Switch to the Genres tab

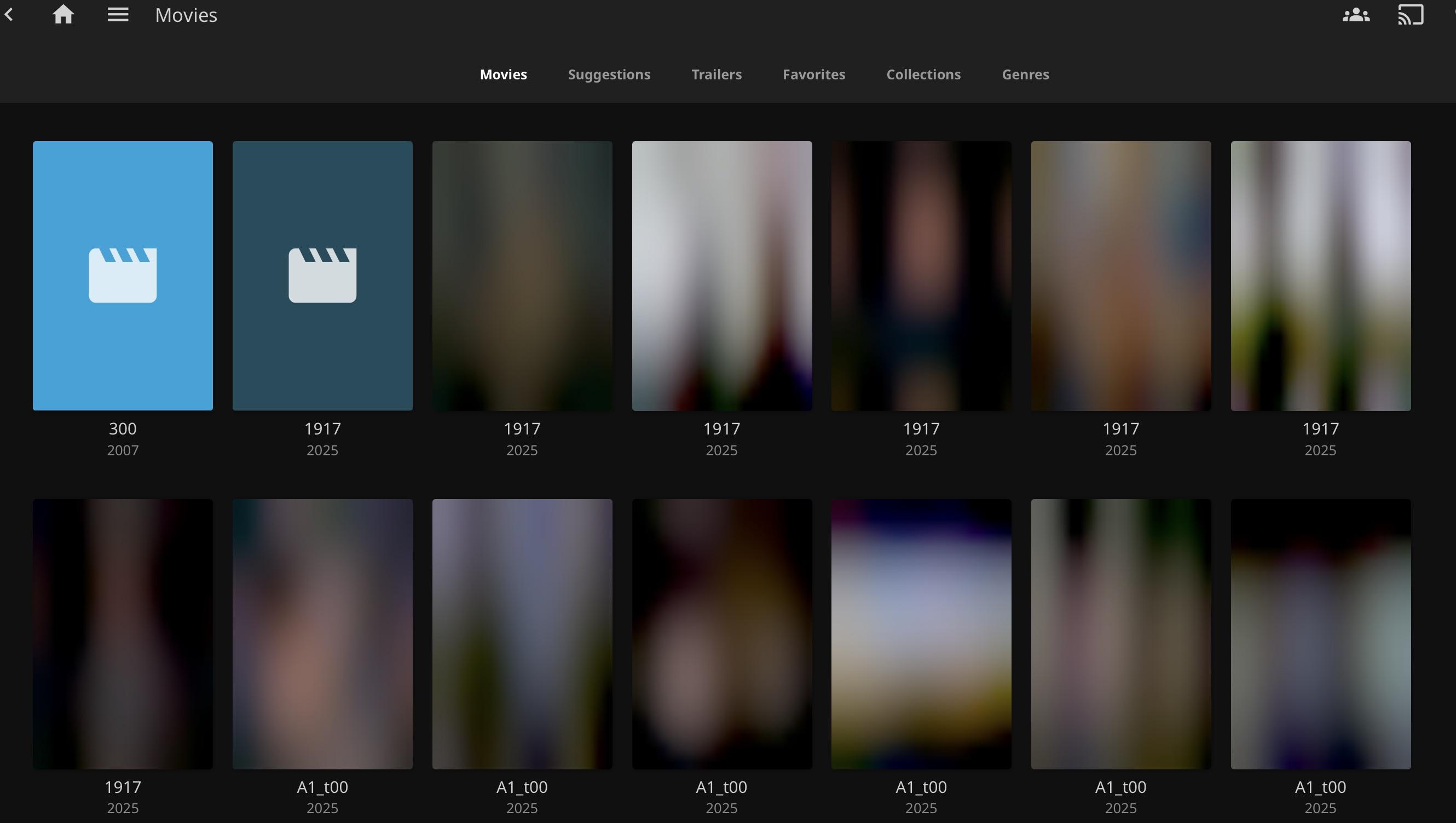1025,74
